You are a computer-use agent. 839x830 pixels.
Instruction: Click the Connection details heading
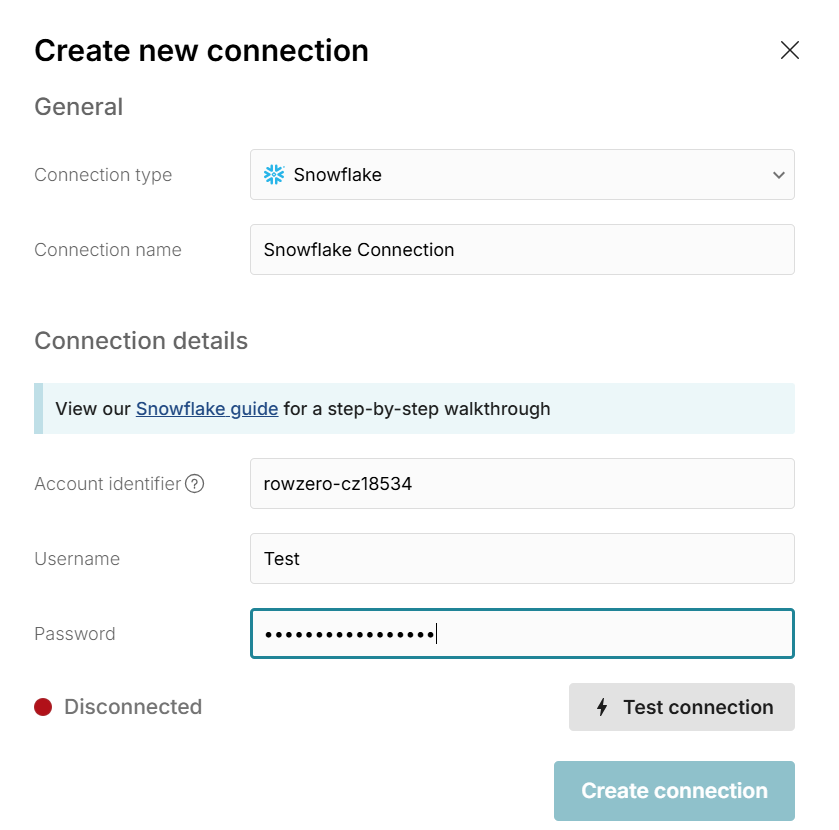(x=141, y=341)
